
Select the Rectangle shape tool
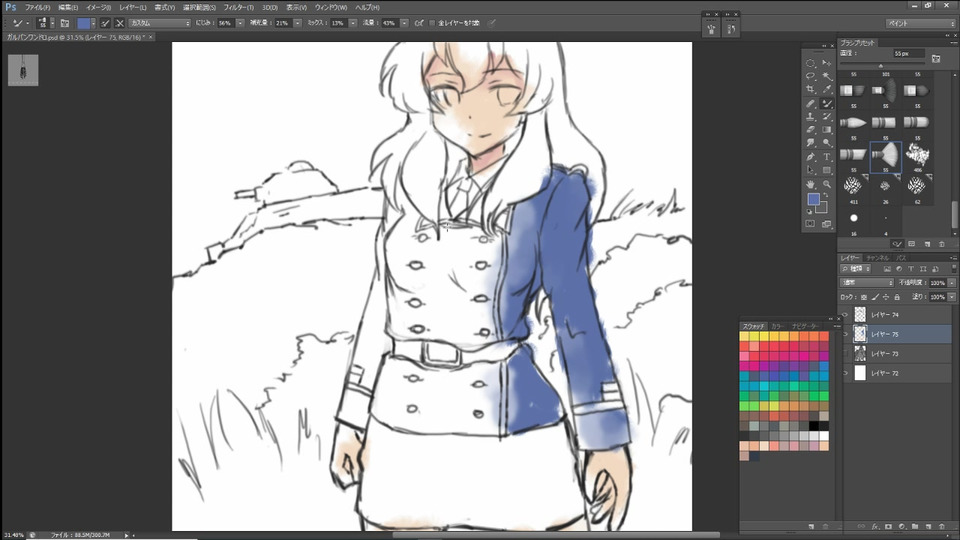[827, 170]
